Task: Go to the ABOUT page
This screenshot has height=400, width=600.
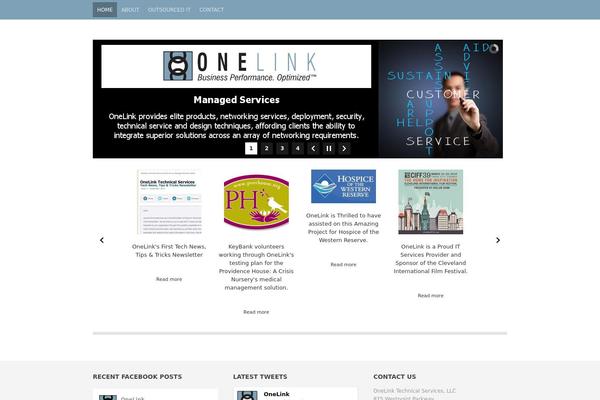Action: (x=130, y=10)
